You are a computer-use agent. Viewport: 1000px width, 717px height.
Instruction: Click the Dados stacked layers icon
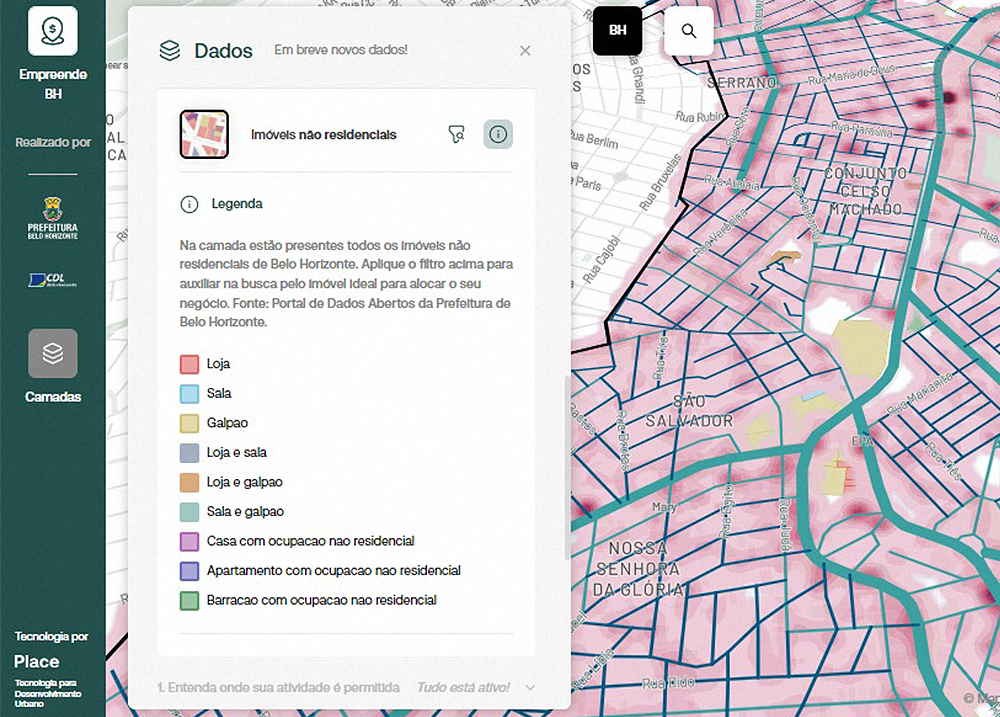click(170, 51)
